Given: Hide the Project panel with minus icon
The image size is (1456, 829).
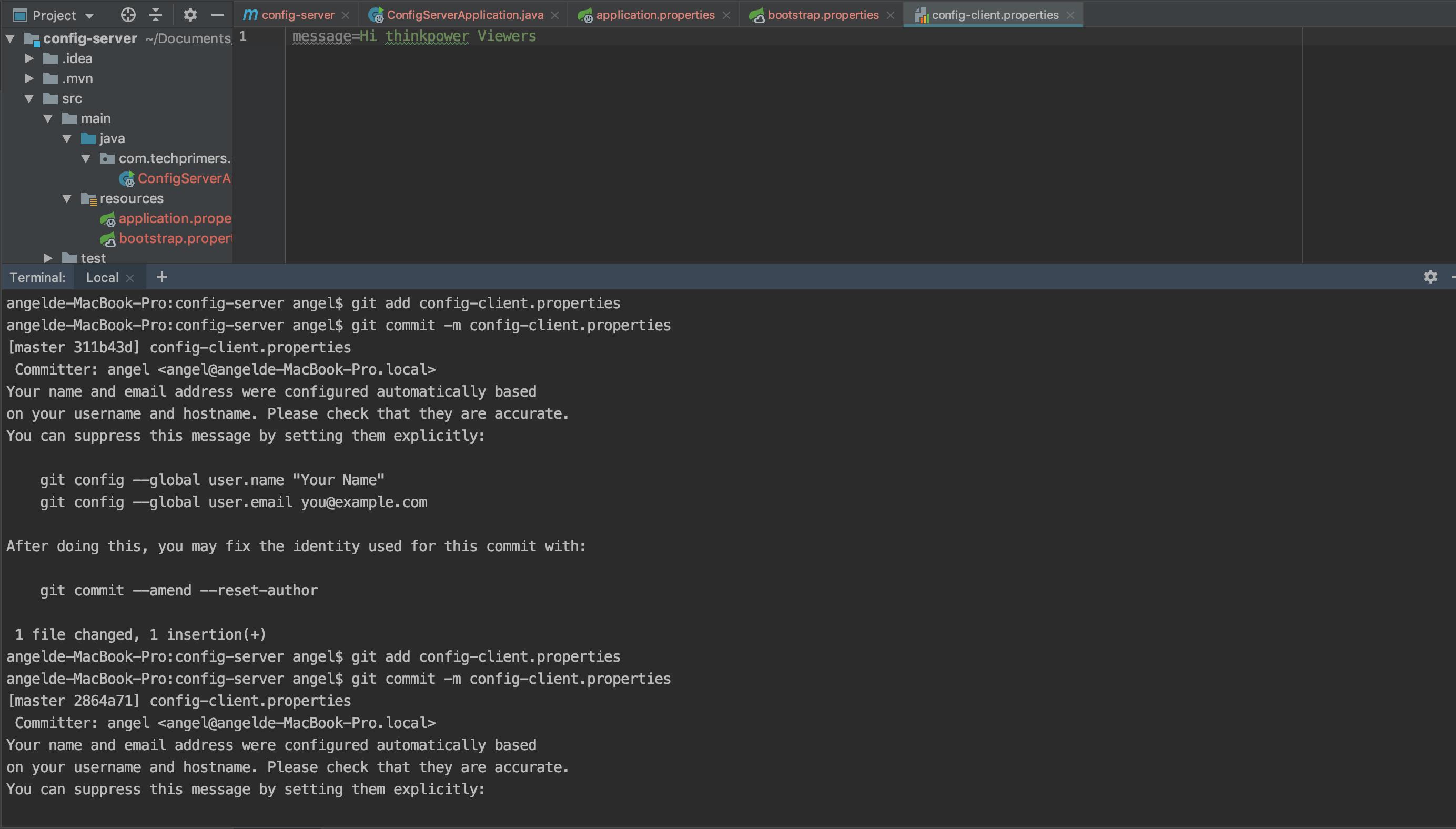Looking at the screenshot, I should coord(217,15).
